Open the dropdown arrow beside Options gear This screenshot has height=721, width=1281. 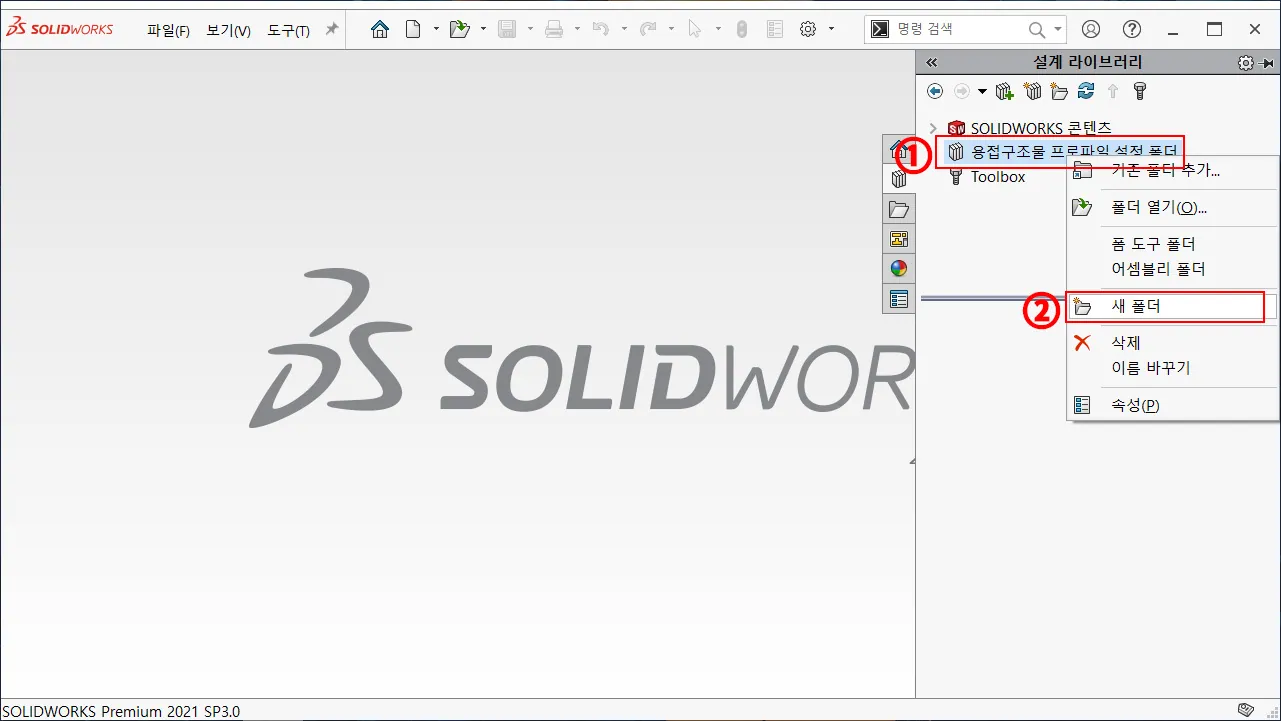pos(831,30)
